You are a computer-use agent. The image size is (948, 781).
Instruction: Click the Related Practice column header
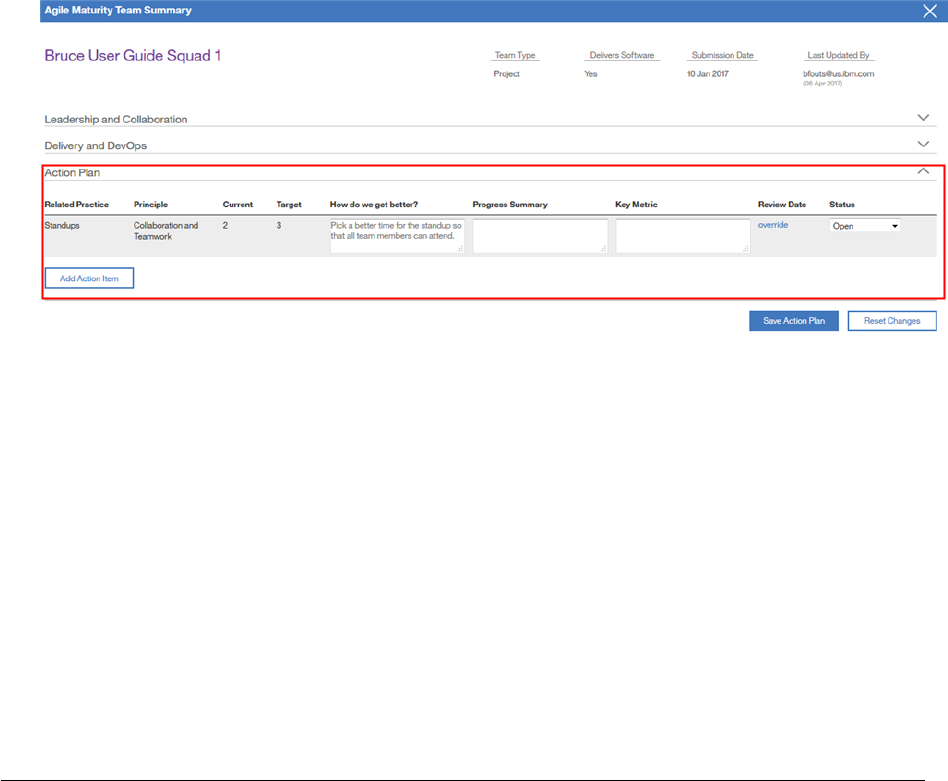tap(76, 204)
